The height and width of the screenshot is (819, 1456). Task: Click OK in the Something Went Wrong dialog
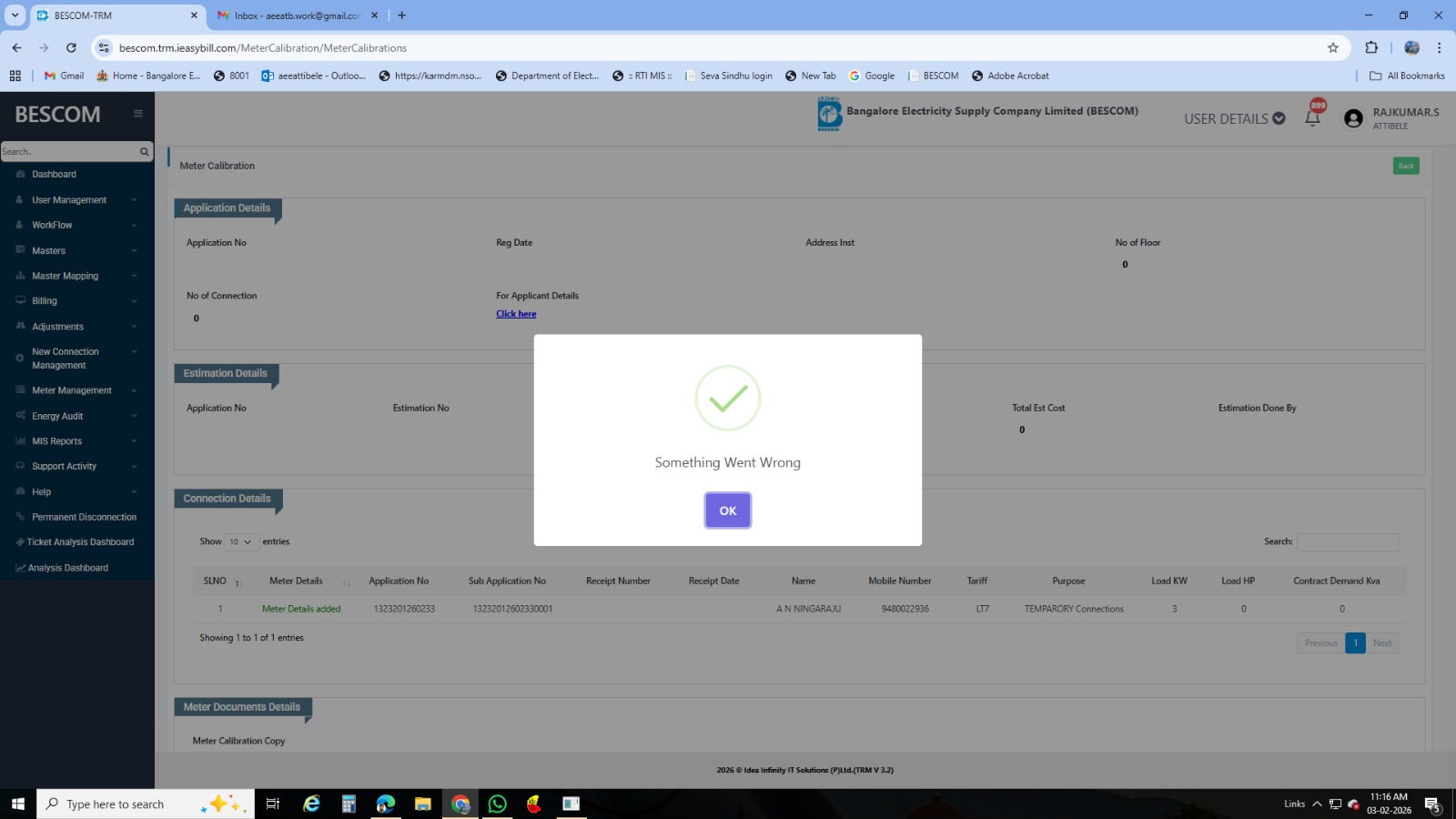click(728, 511)
